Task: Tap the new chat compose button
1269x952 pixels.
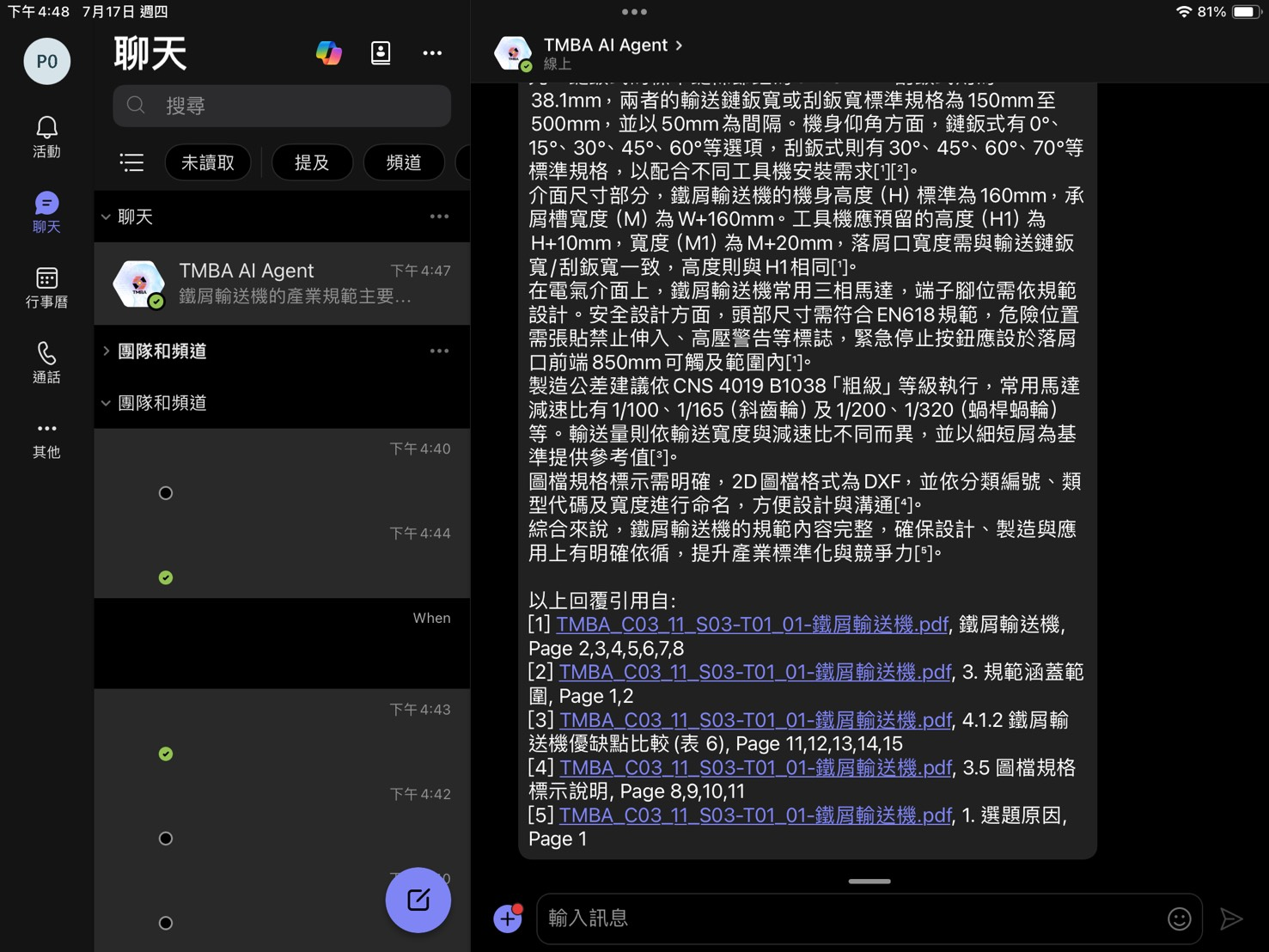Action: (x=418, y=900)
